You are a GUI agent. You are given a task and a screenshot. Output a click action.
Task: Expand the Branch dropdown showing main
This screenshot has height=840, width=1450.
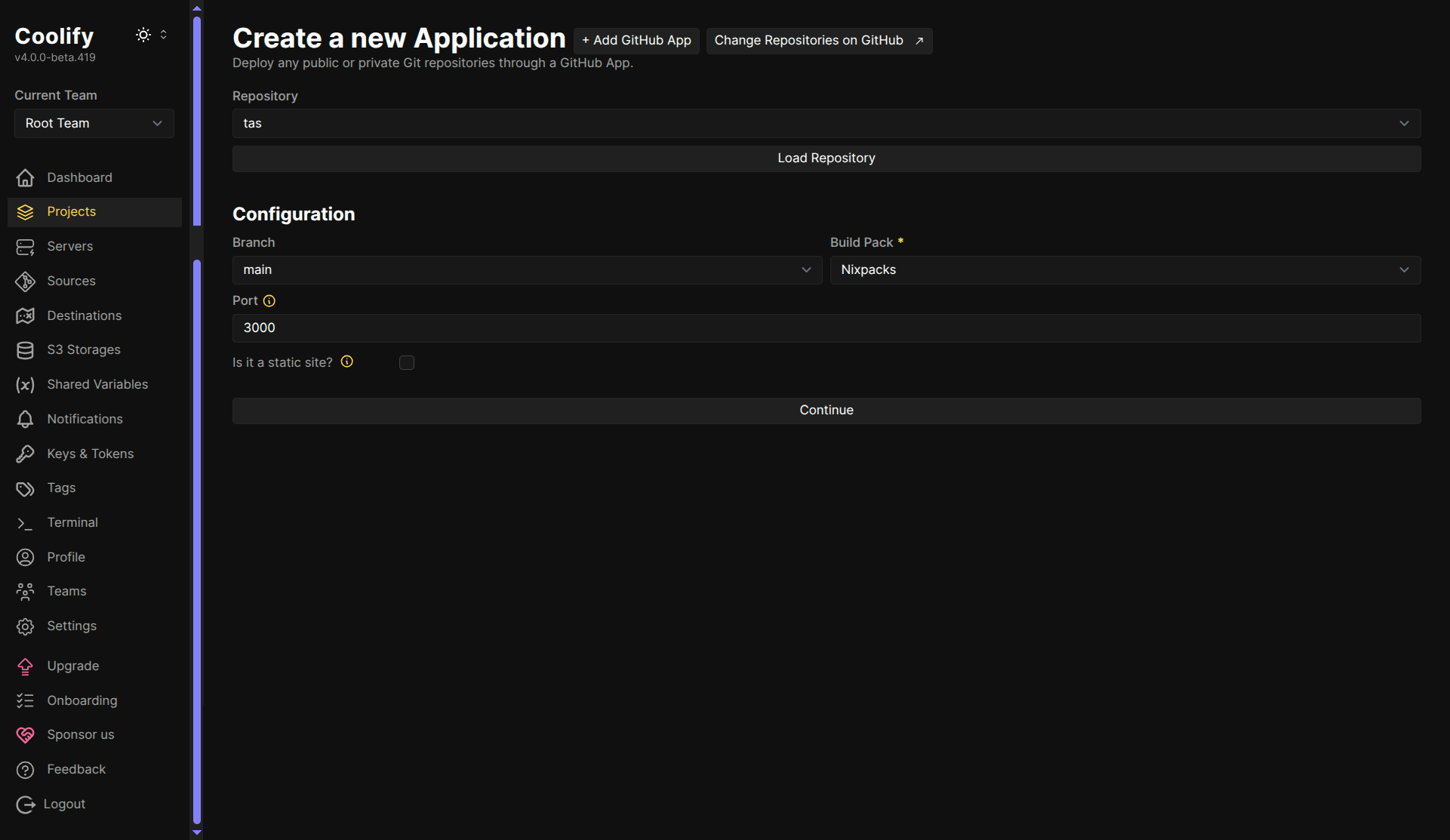click(526, 269)
